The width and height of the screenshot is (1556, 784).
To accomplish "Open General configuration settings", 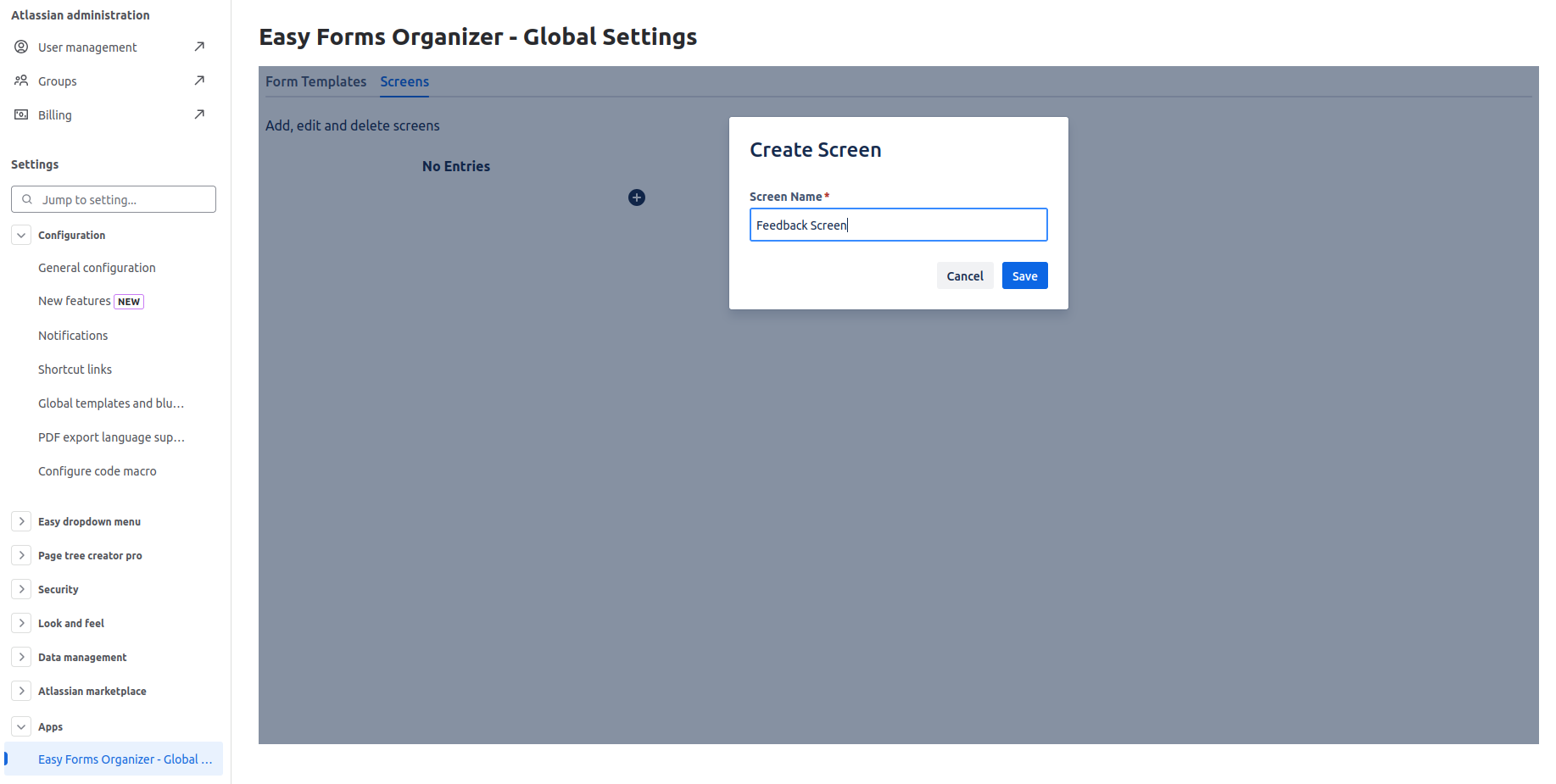I will click(x=97, y=268).
